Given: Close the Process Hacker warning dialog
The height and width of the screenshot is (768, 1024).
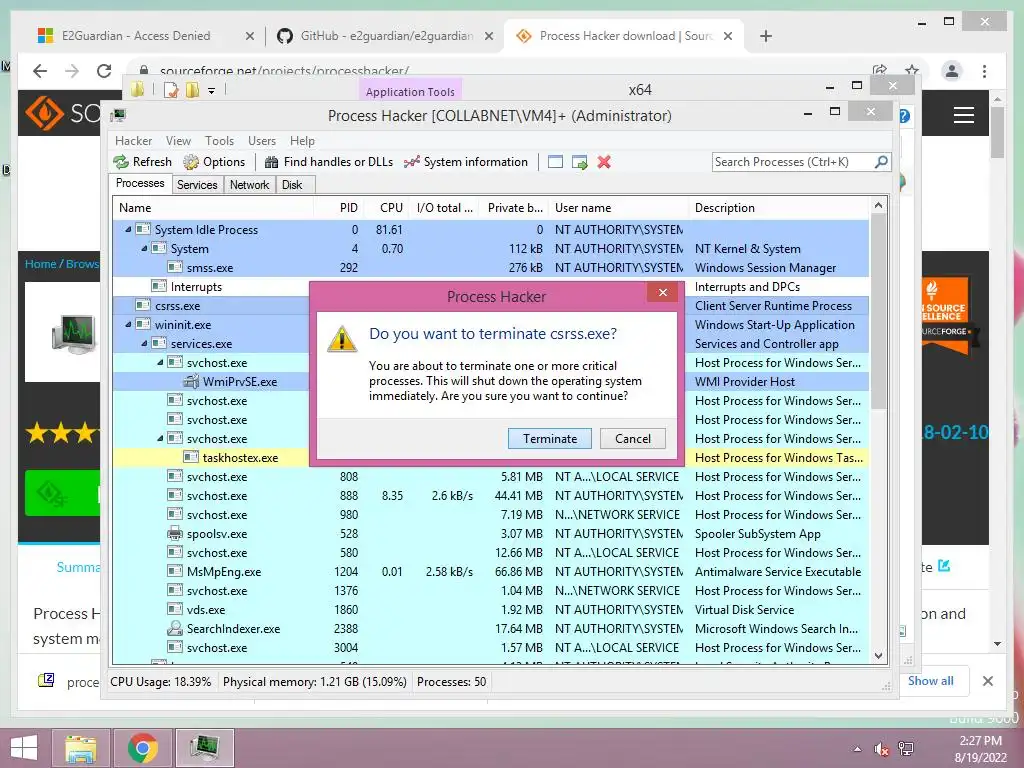Looking at the screenshot, I should pyautogui.click(x=663, y=293).
